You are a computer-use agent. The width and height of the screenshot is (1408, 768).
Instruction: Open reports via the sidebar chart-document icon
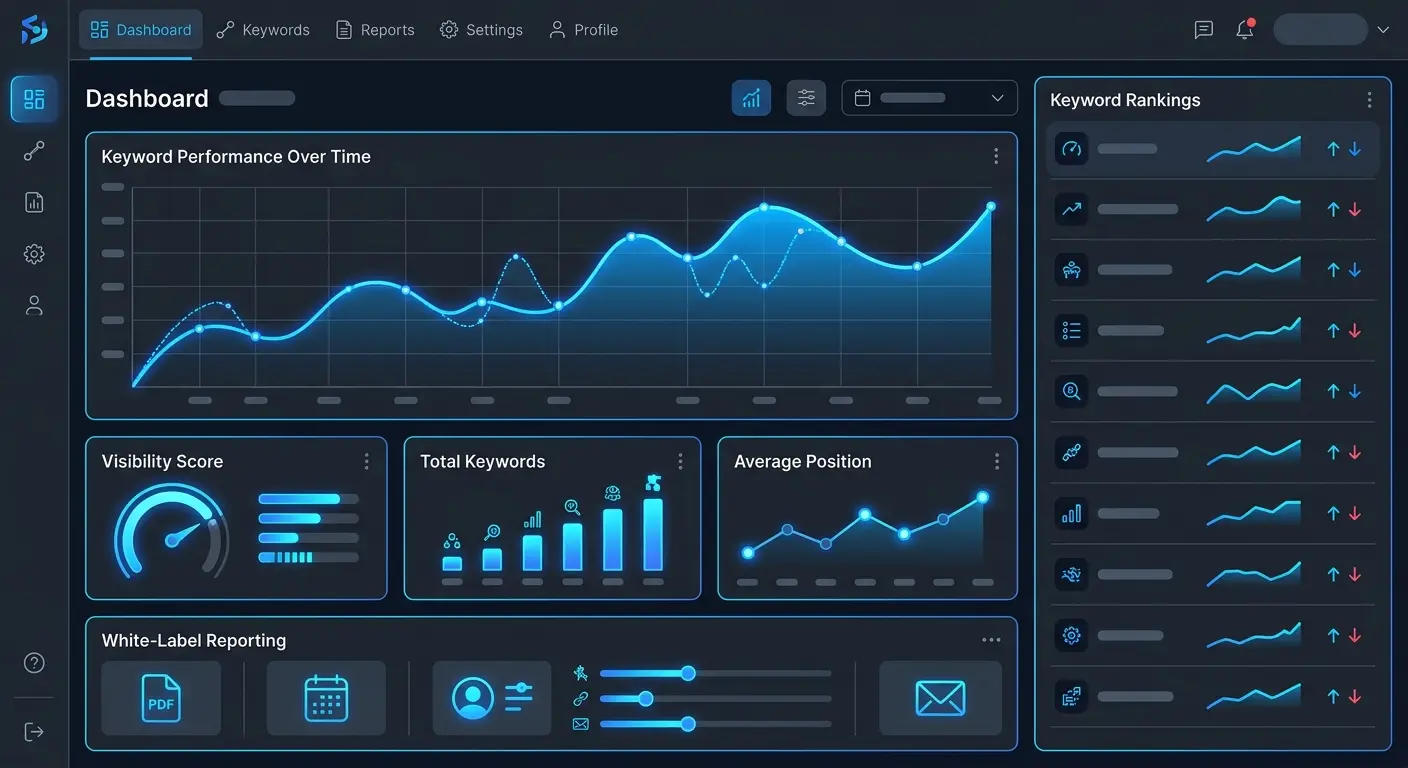coord(34,202)
